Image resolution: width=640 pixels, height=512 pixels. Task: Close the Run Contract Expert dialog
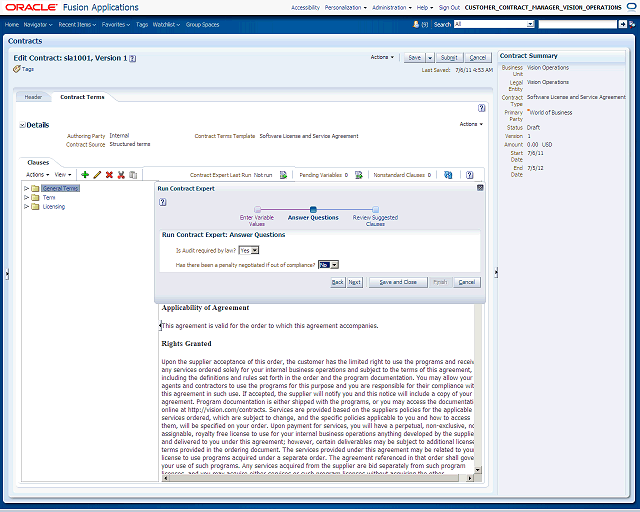click(480, 188)
